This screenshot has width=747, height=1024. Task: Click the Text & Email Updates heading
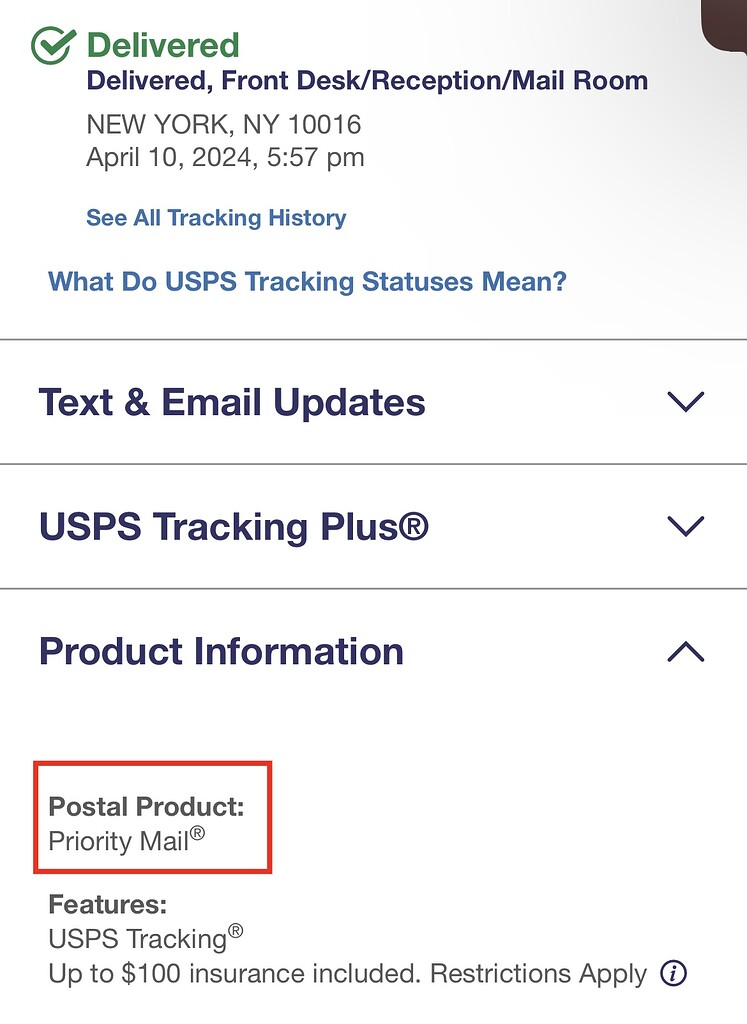coord(232,402)
